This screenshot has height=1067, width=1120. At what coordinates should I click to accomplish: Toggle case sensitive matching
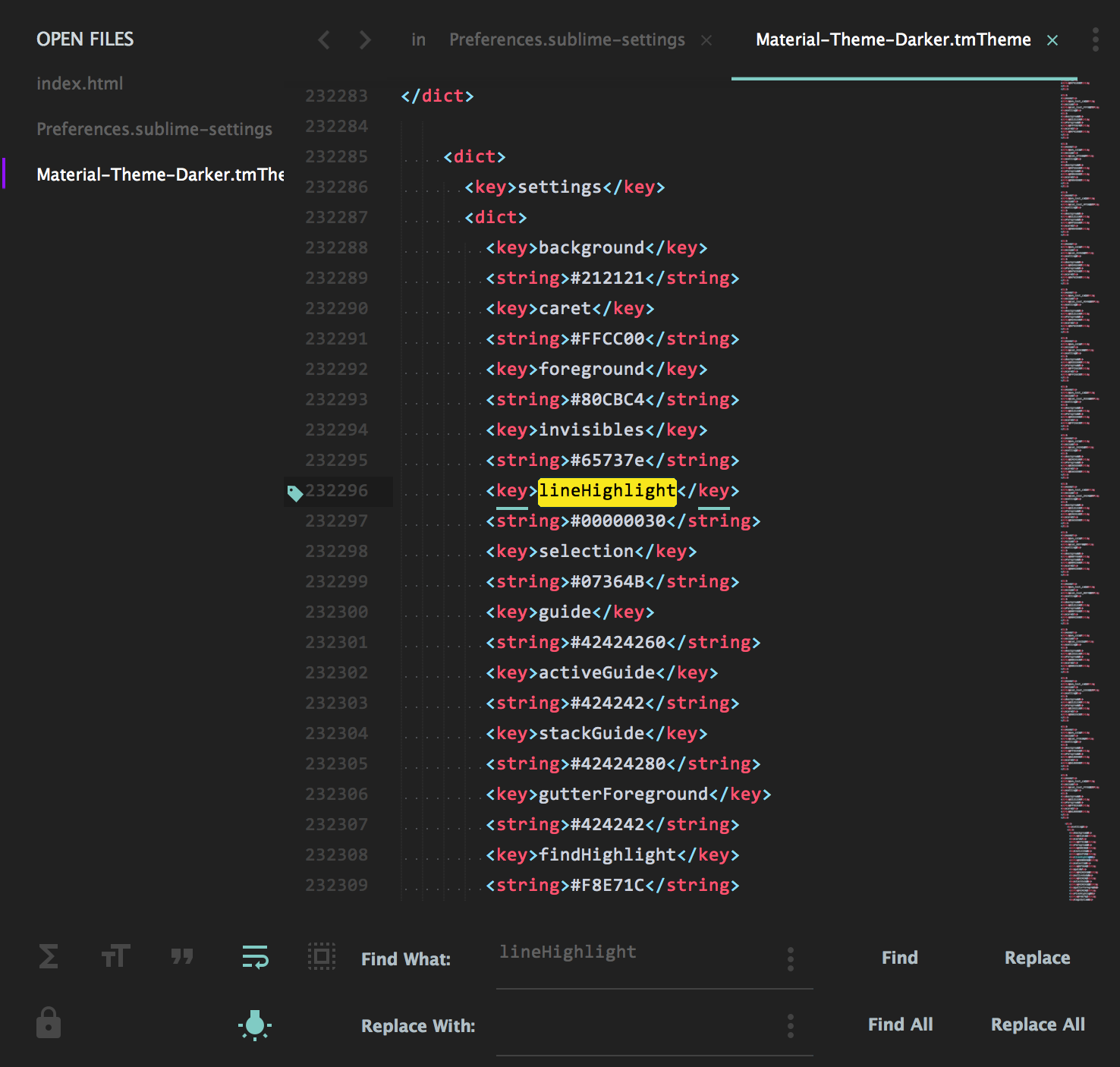(x=115, y=958)
